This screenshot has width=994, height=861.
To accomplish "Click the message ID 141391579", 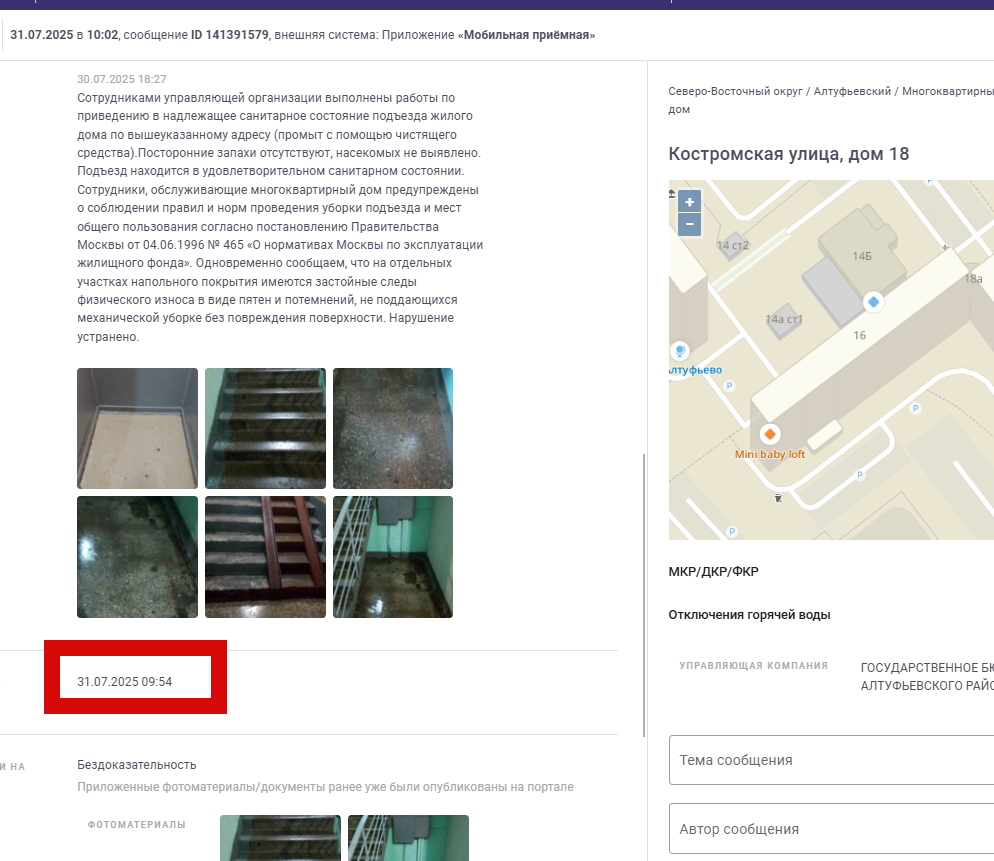I will [230, 35].
